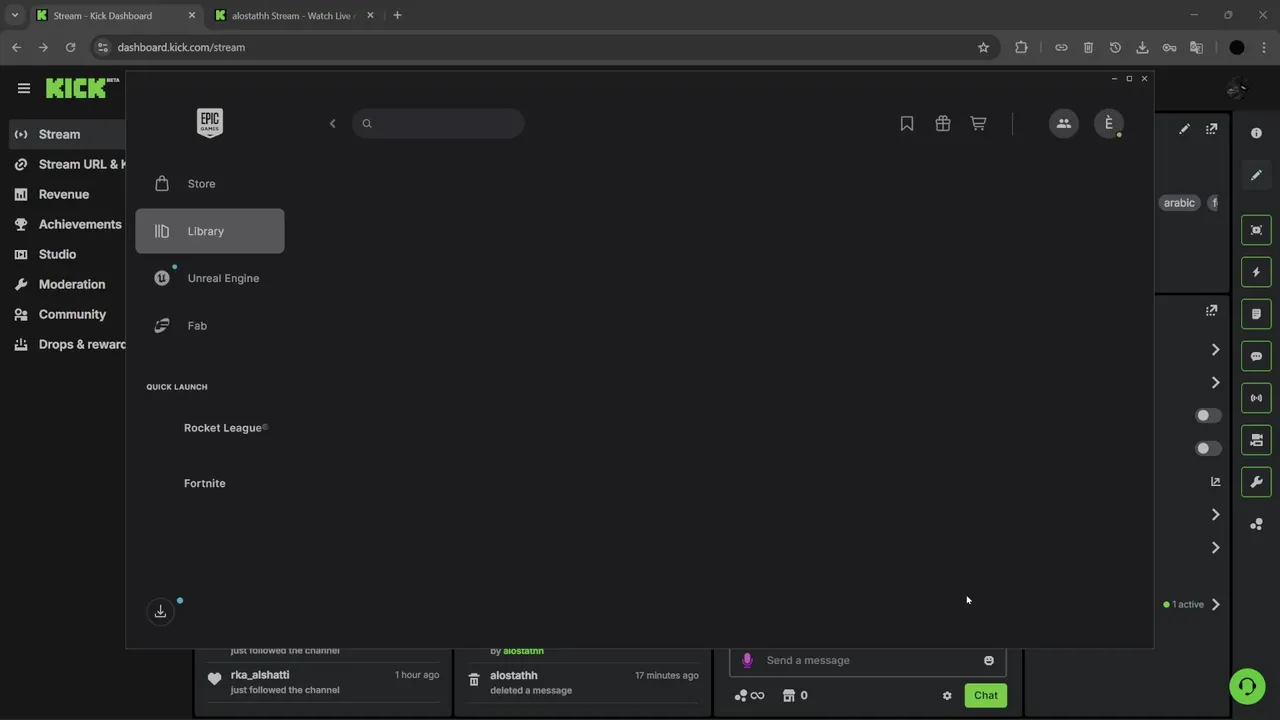This screenshot has height=720, width=1280.
Task: Open the Epic launcher downloads icon
Action: click(x=160, y=611)
